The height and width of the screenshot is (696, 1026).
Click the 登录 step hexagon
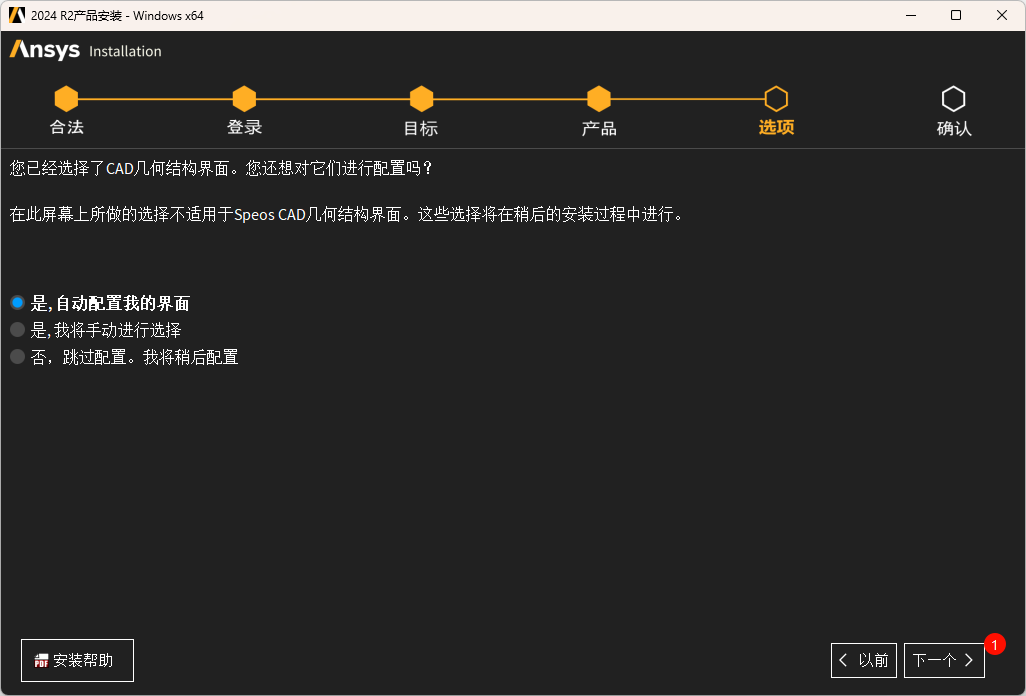tap(244, 99)
